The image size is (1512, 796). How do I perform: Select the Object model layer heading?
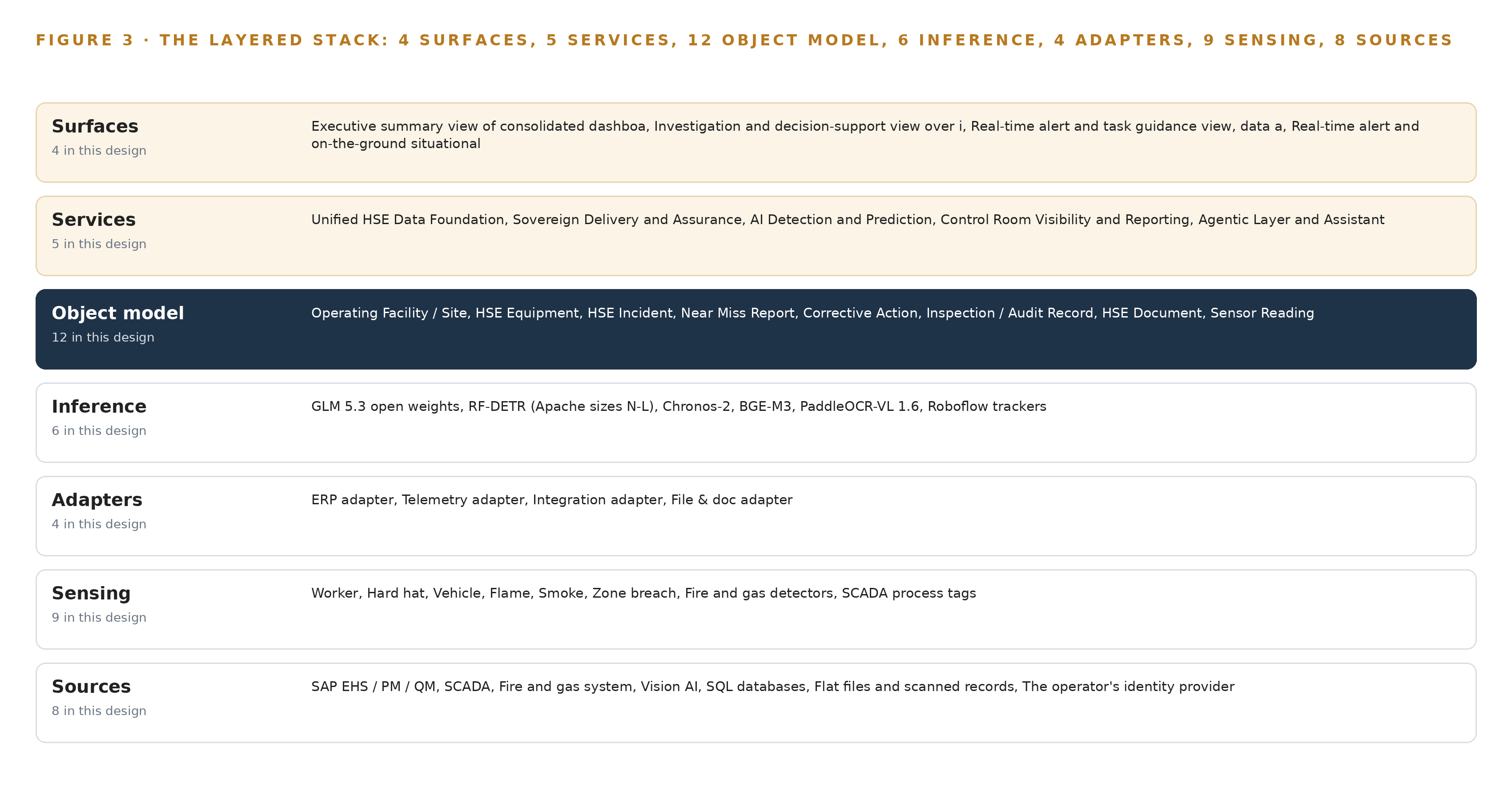point(118,313)
